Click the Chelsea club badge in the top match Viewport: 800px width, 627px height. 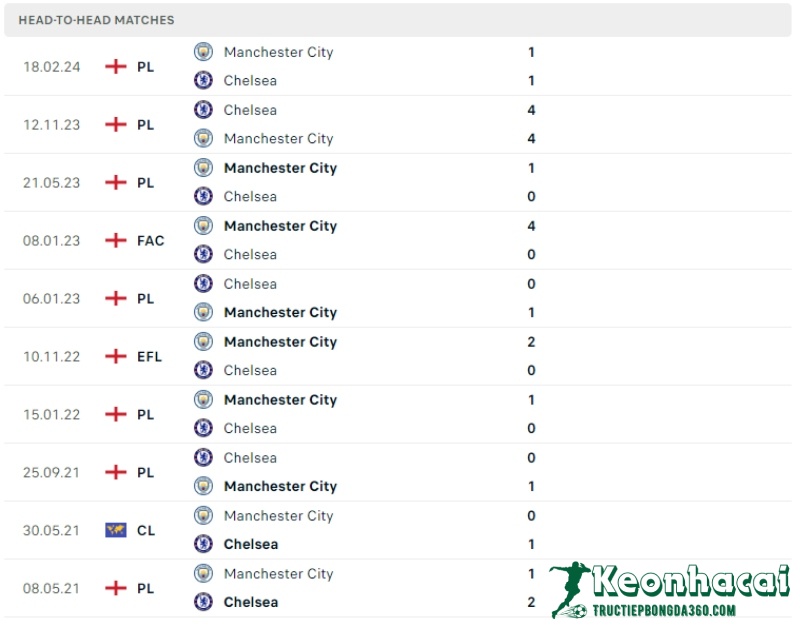click(203, 81)
